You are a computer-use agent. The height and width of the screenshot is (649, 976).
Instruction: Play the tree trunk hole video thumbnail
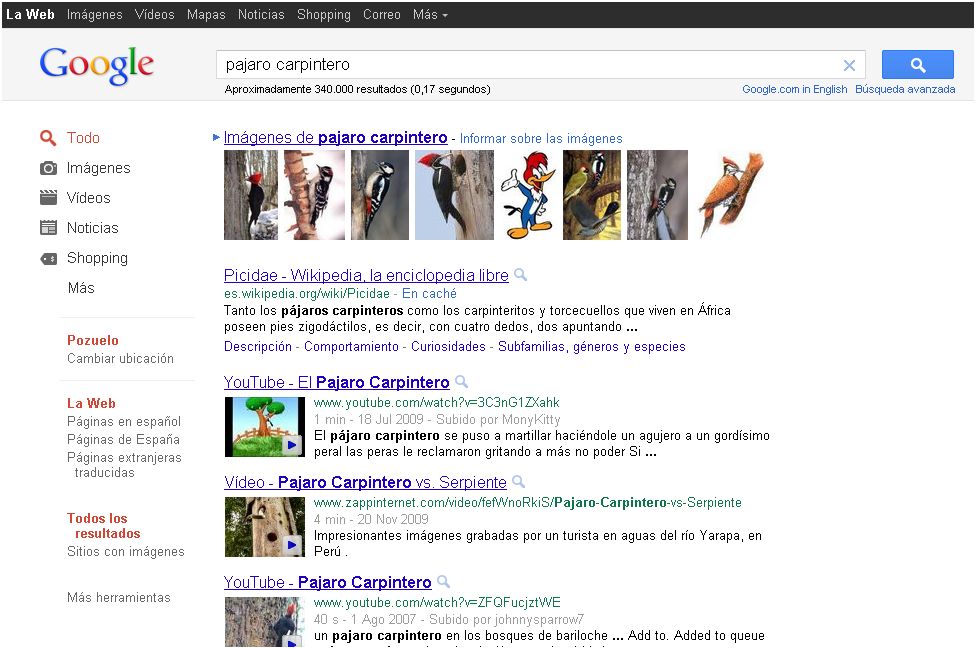pyautogui.click(x=265, y=527)
